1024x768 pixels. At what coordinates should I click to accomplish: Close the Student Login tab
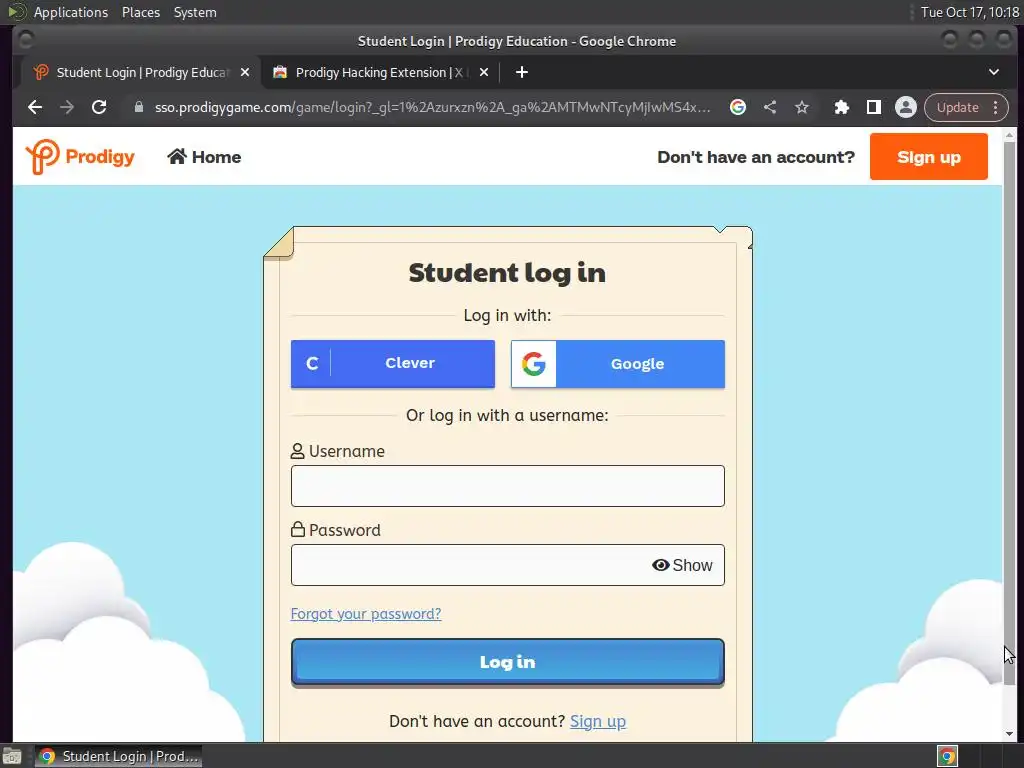(x=245, y=72)
